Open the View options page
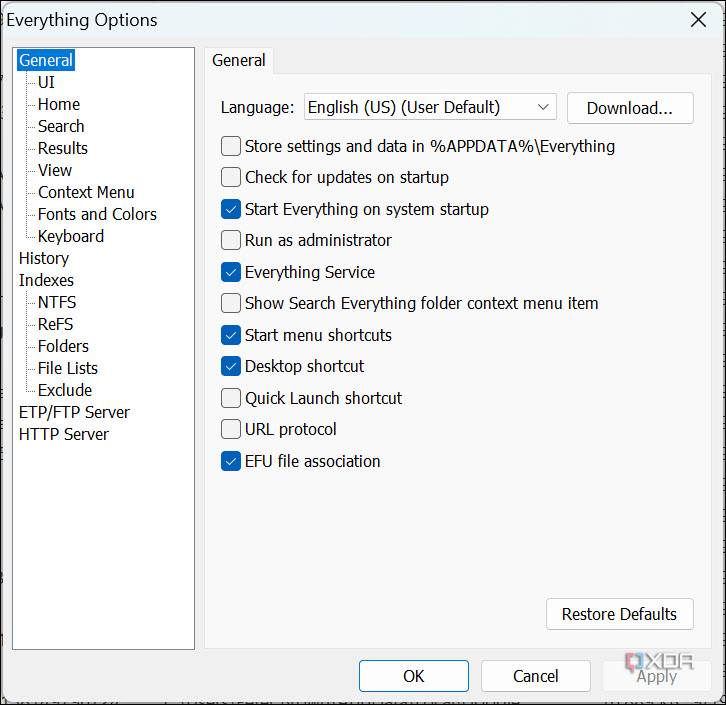Screen dimensions: 726x705 [55, 170]
